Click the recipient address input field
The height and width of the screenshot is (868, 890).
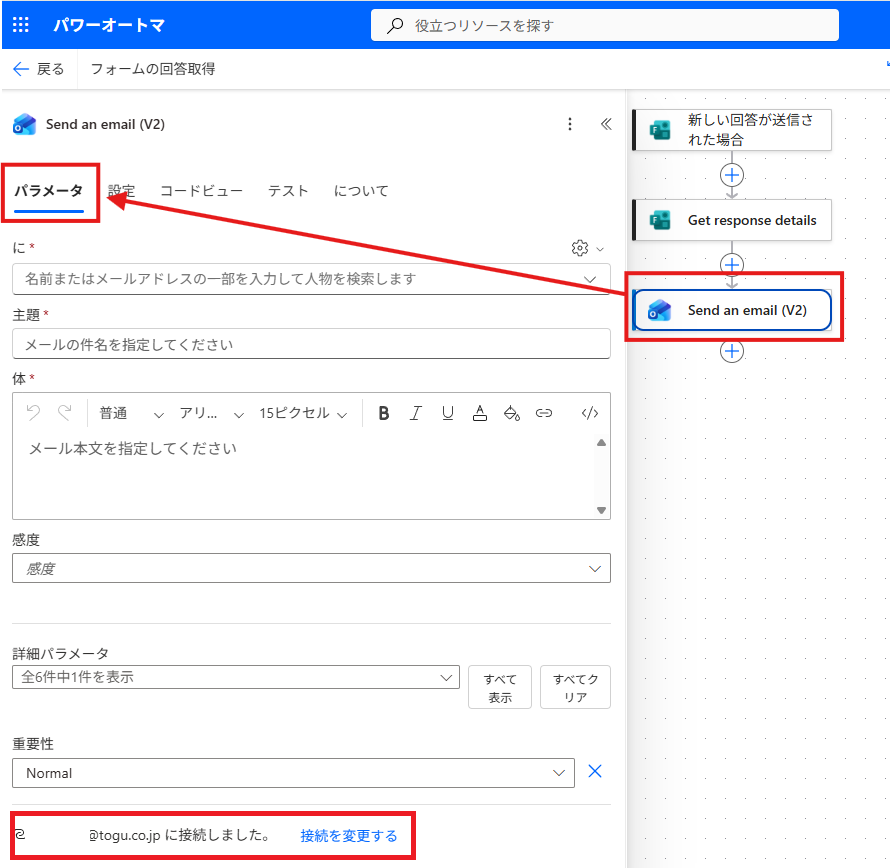[x=311, y=279]
